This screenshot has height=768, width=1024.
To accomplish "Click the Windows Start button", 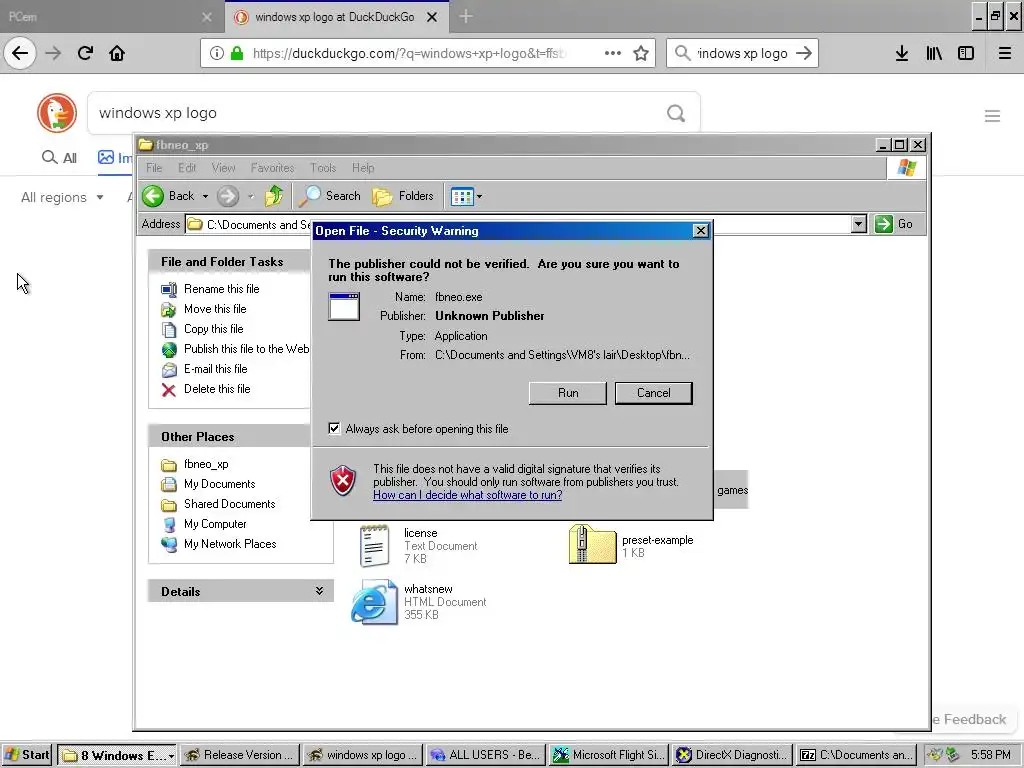I will pos(27,755).
